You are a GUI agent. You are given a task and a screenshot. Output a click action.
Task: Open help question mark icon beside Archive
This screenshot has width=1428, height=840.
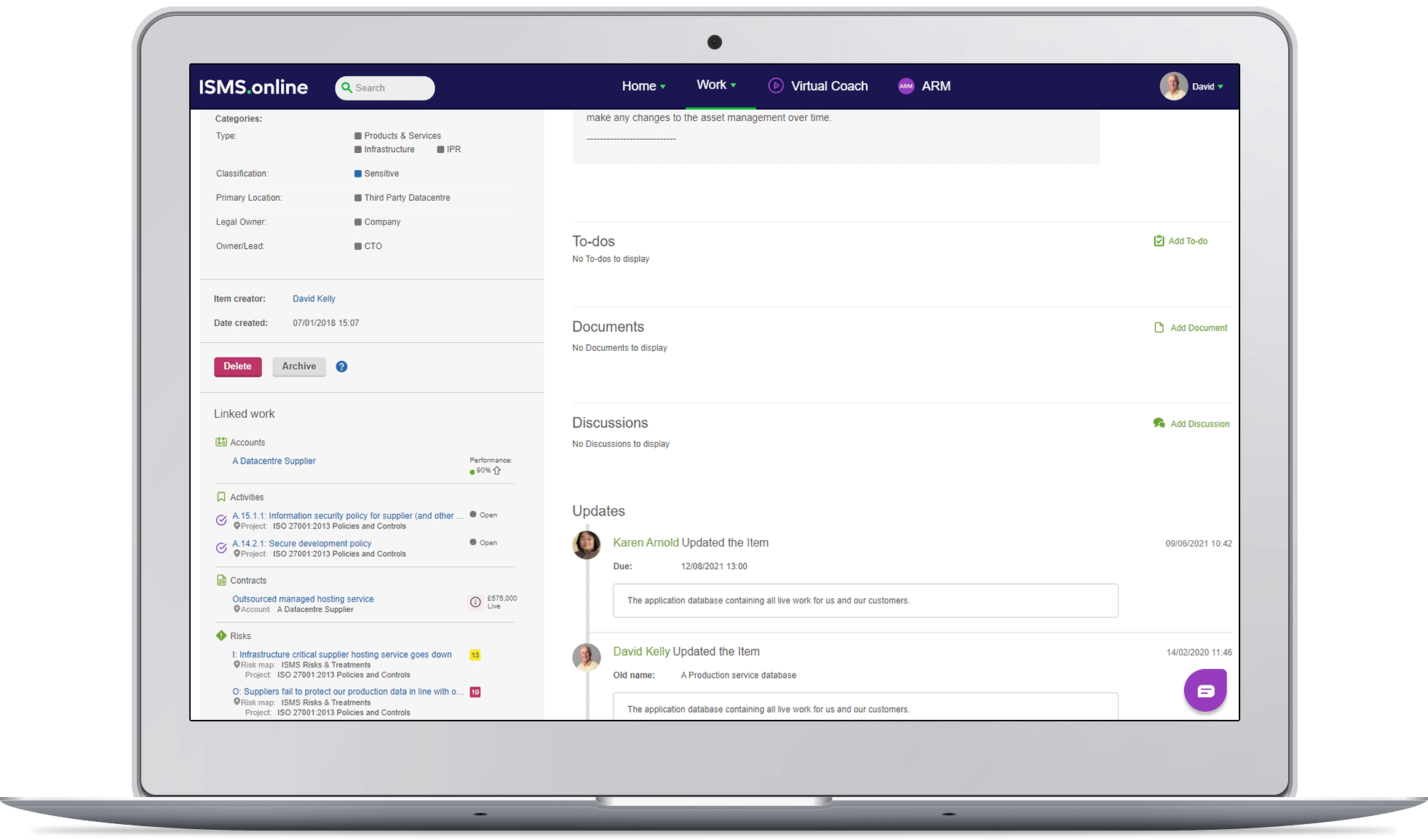pos(341,367)
